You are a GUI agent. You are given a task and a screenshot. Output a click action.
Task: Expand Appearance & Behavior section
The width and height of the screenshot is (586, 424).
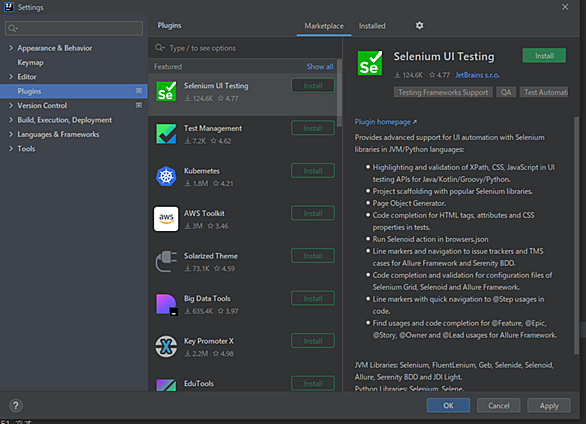[10, 48]
